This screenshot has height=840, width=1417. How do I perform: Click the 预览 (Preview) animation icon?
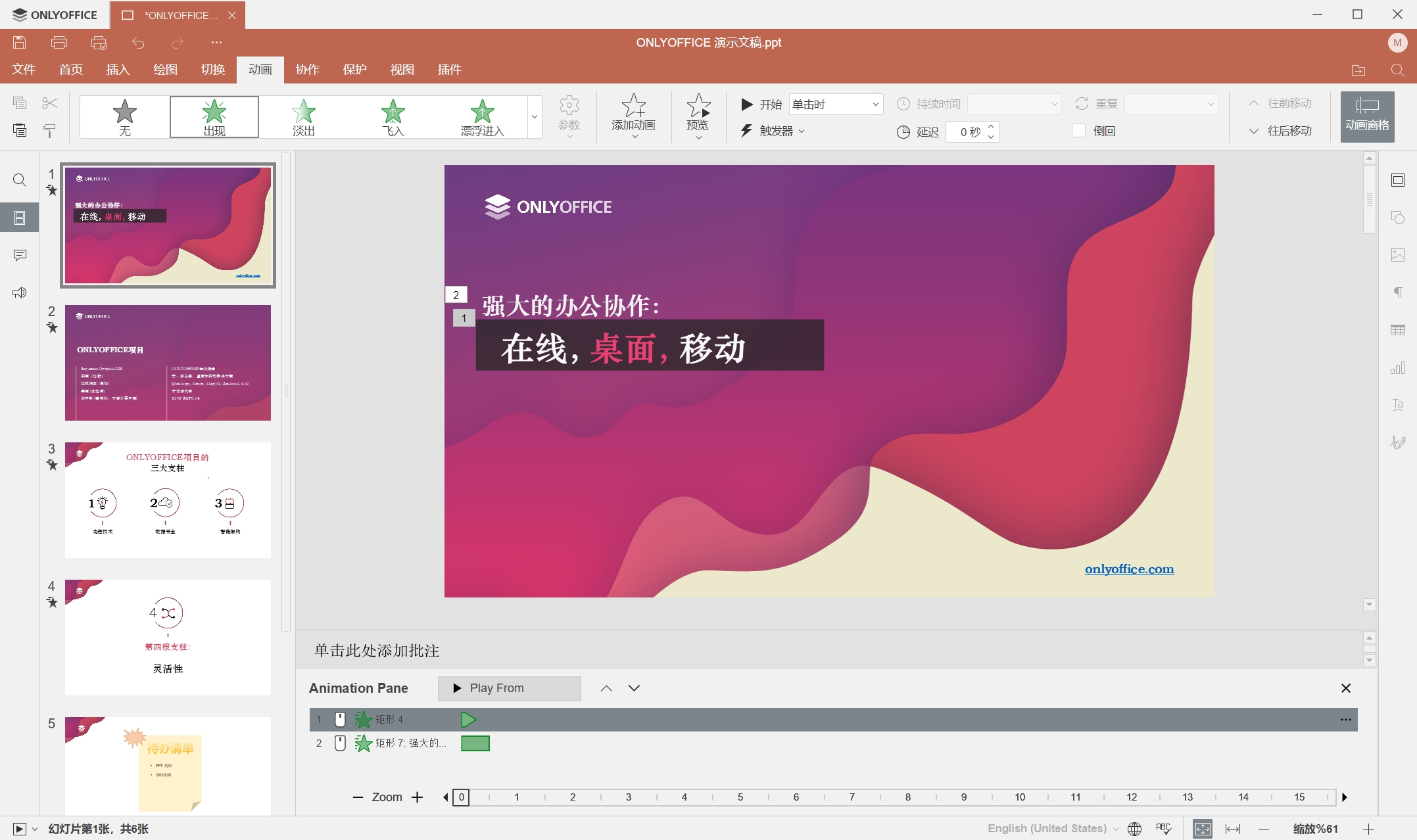click(698, 105)
